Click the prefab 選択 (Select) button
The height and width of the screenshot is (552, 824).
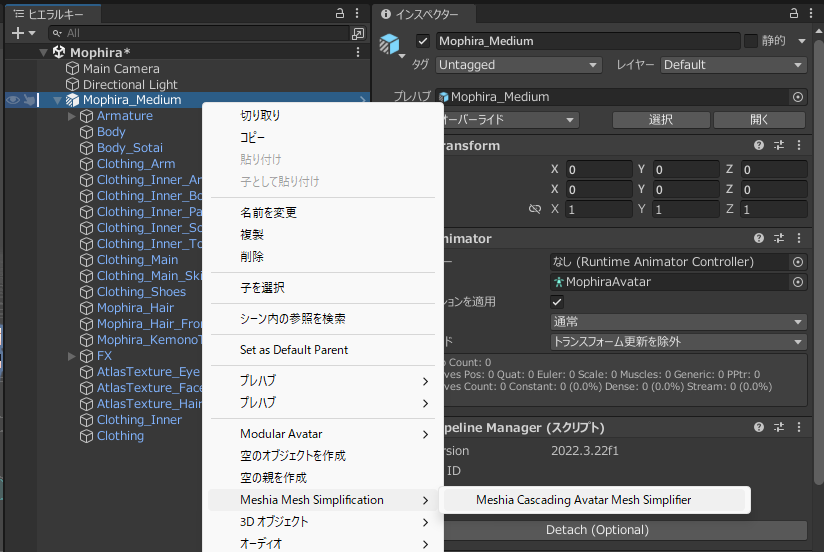661,120
